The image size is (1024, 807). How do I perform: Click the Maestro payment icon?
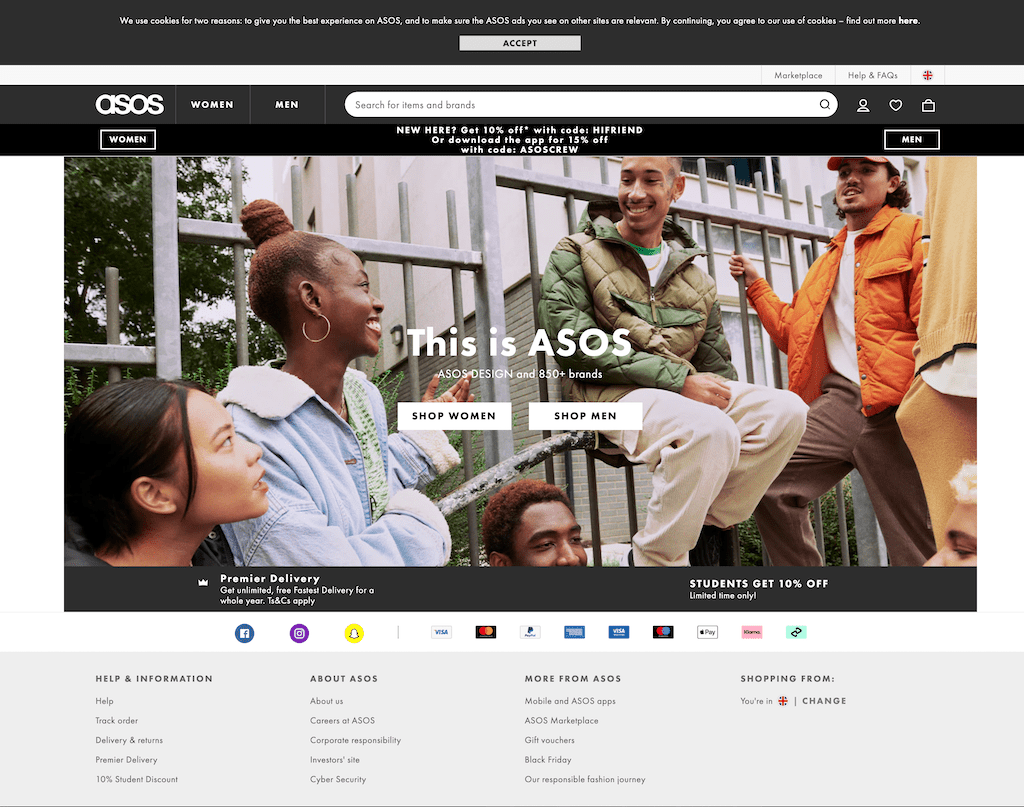pyautogui.click(x=663, y=632)
